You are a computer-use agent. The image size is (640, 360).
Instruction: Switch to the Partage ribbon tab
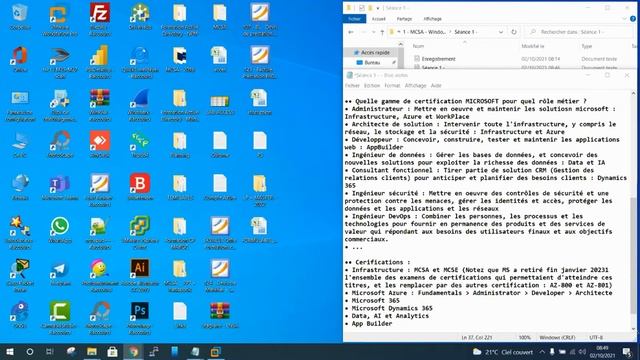pos(404,19)
